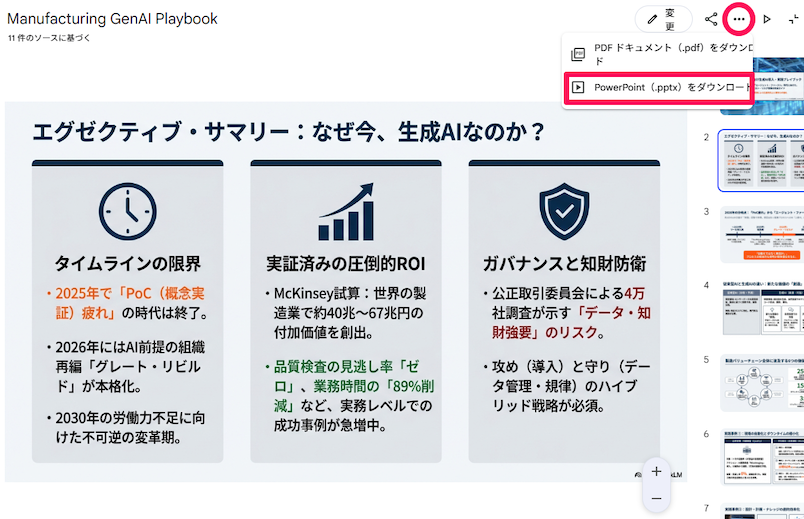Viewport: 804px width, 519px height.
Task: Select PDF ドキュメント (.pdf) をダウンロード menu item
Action: pos(658,54)
